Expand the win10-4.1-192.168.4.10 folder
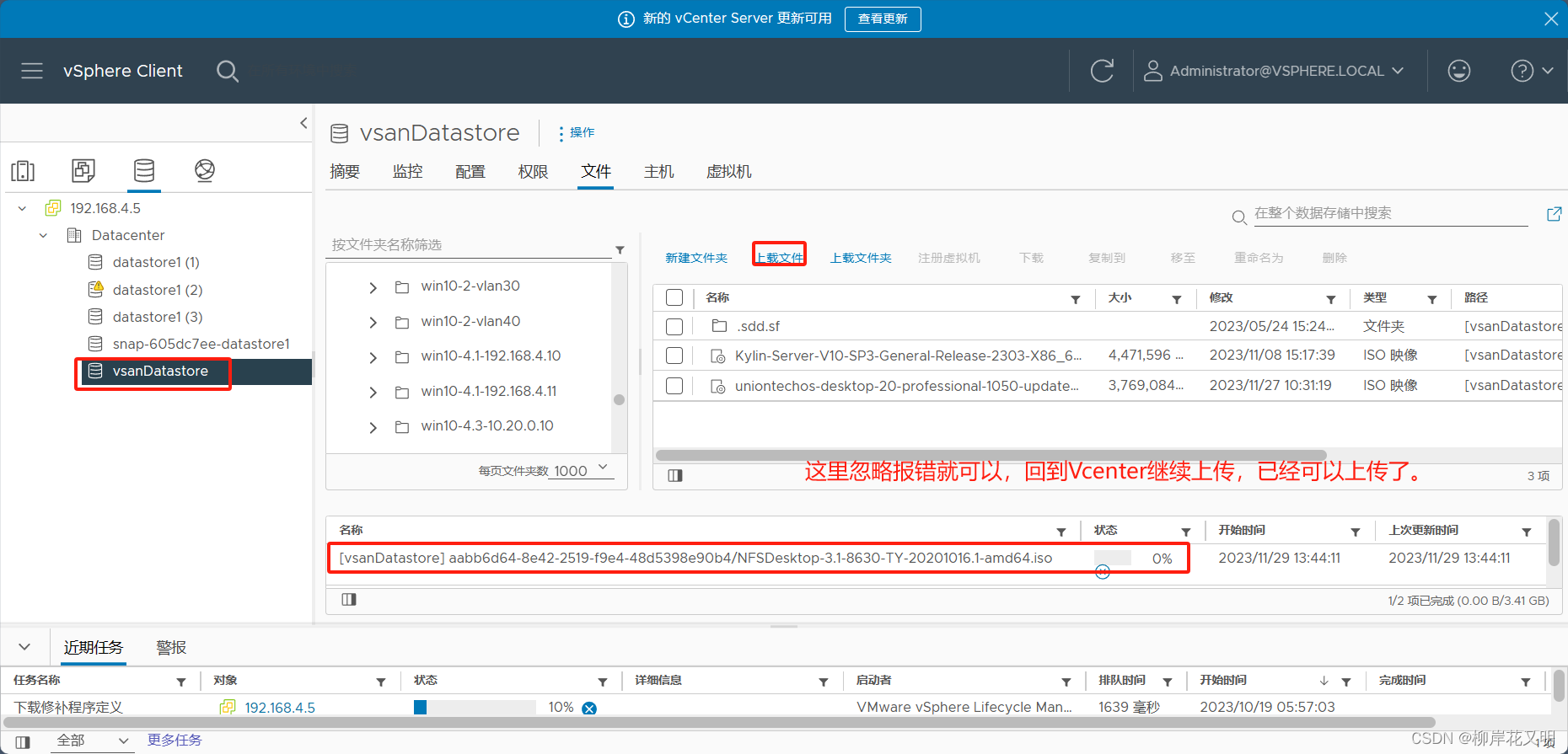Viewport: 1568px width, 754px height. coord(373,357)
